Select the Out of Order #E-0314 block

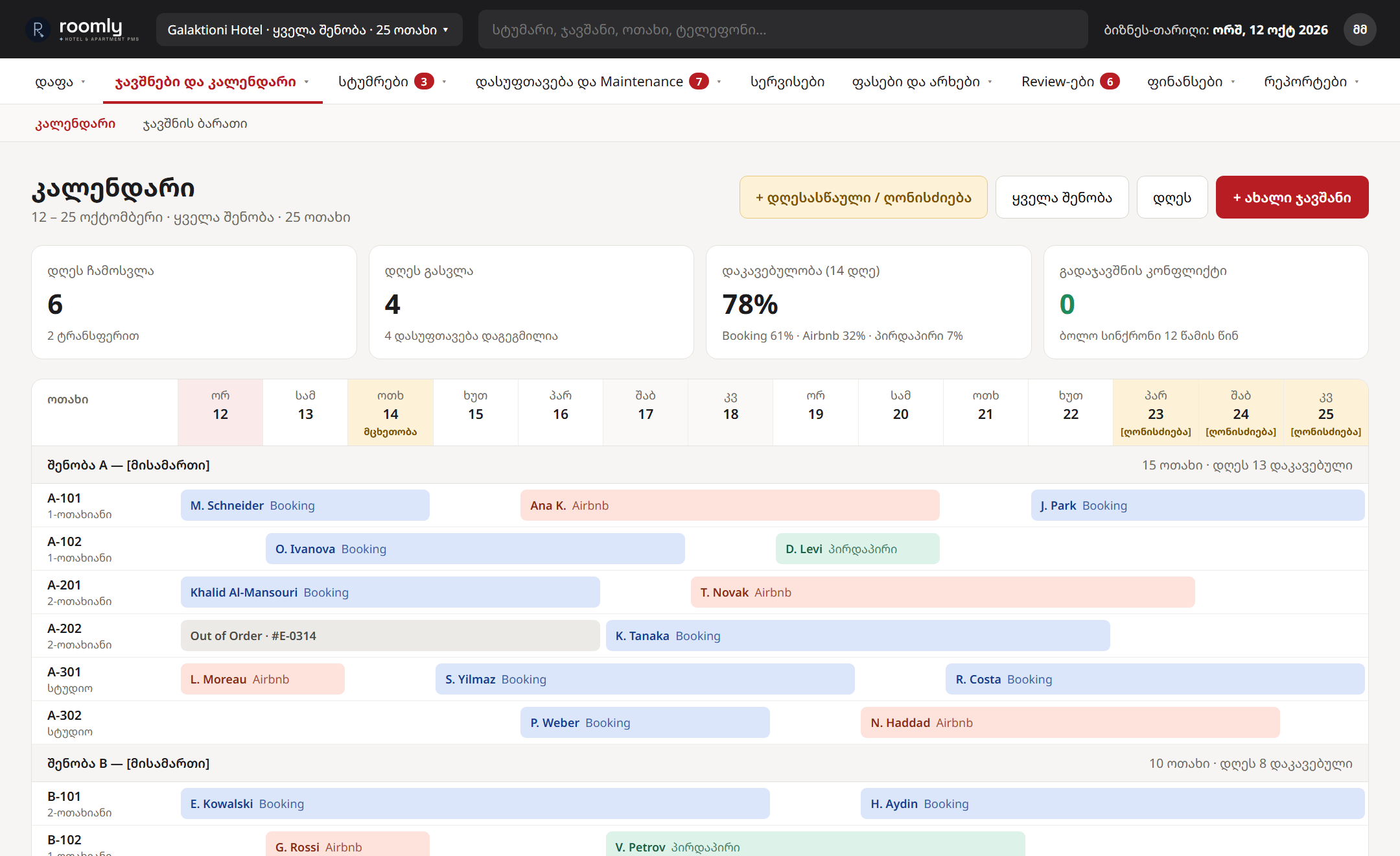390,636
